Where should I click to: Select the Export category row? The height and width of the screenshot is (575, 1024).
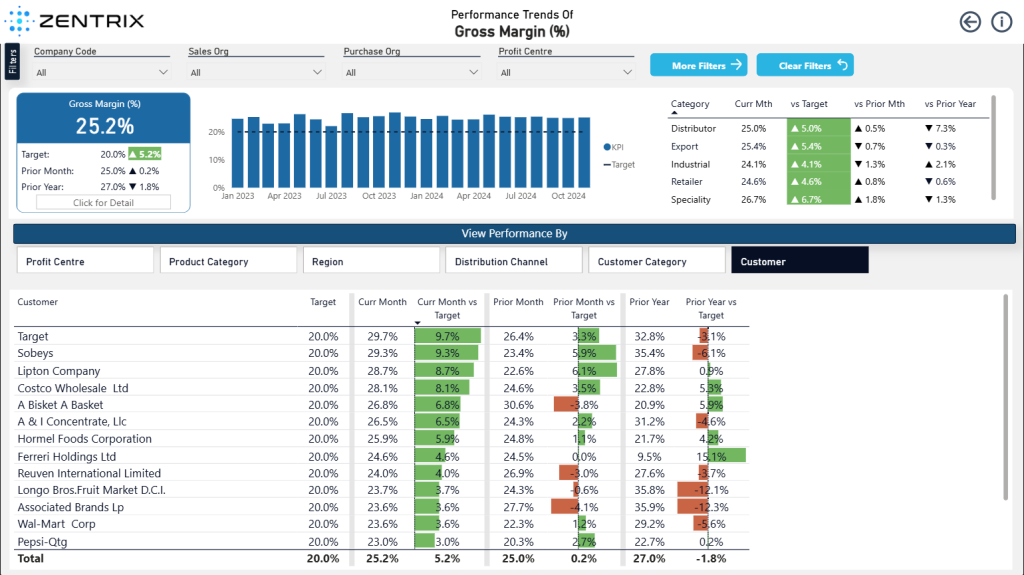pyautogui.click(x=827, y=146)
